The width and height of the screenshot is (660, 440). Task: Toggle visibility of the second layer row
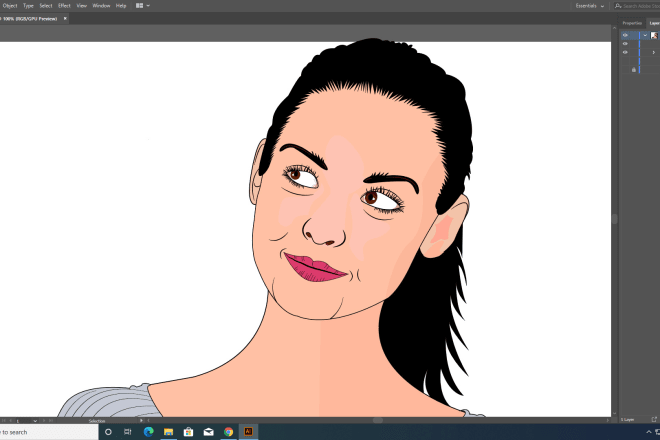[625, 44]
